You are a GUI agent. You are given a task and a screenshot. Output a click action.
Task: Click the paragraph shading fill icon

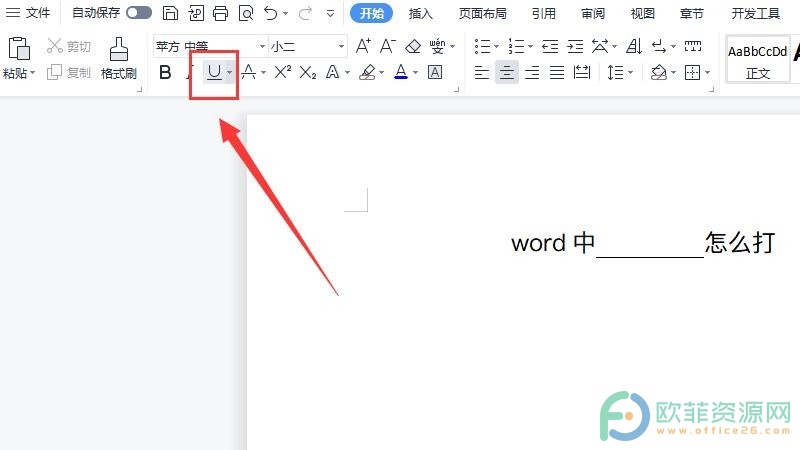(659, 72)
